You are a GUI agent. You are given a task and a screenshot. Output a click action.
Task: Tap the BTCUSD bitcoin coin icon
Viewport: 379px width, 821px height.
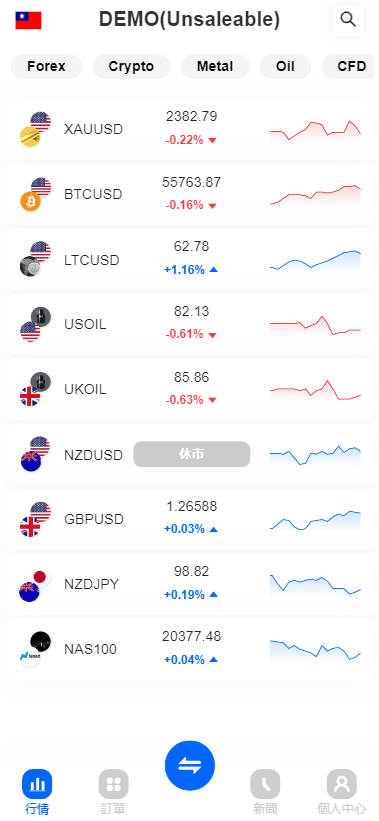click(x=30, y=202)
